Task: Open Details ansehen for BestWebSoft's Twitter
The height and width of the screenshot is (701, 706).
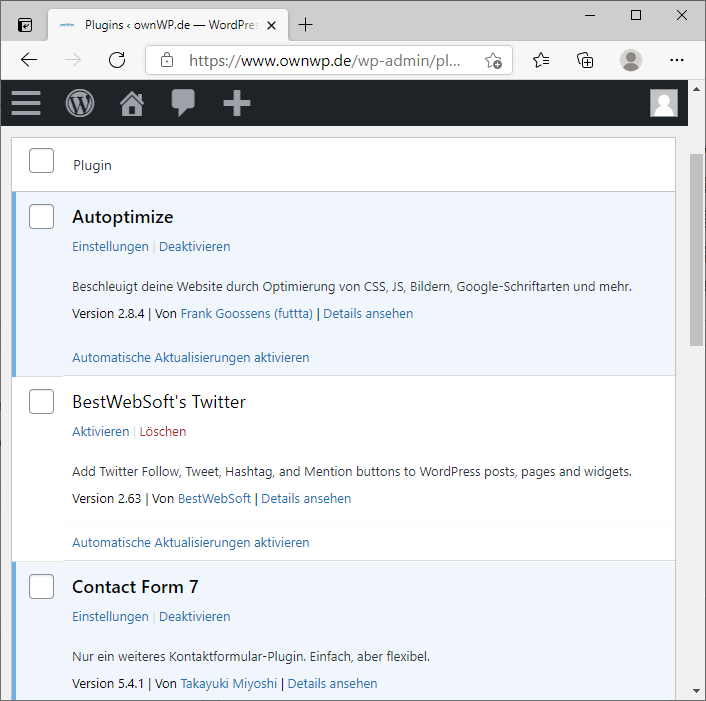Action: [306, 499]
